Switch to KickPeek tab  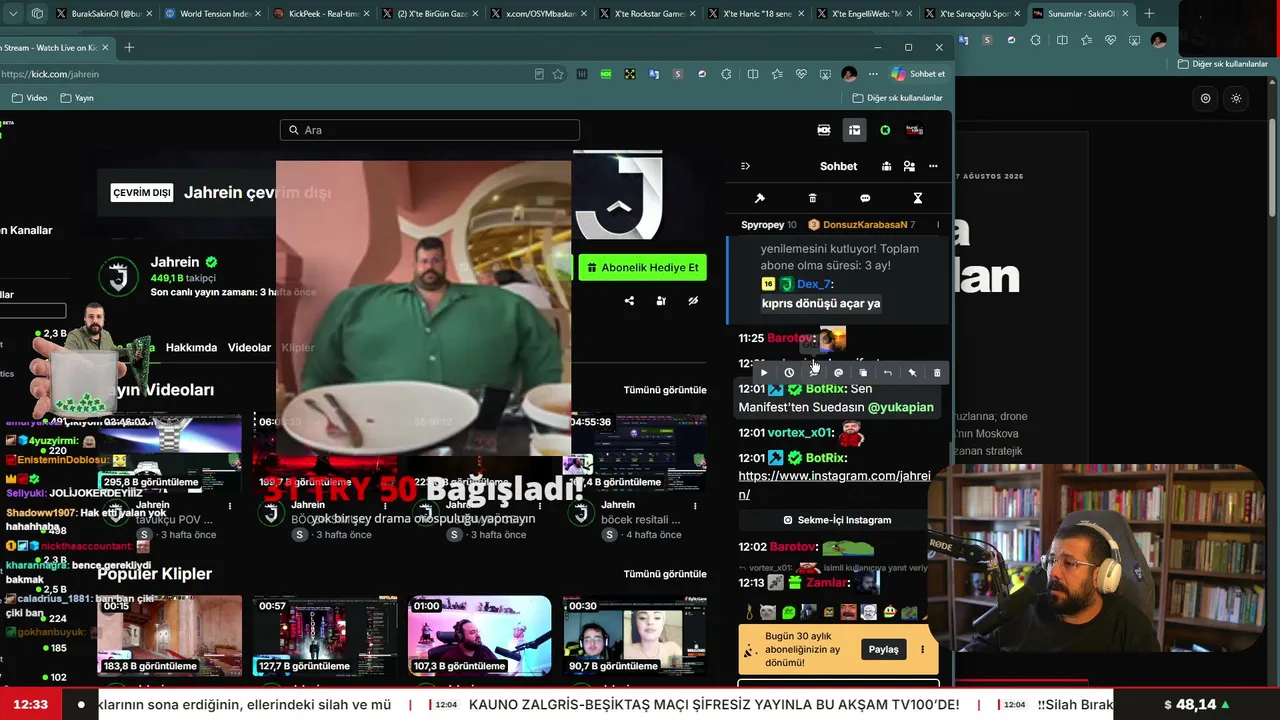[320, 14]
